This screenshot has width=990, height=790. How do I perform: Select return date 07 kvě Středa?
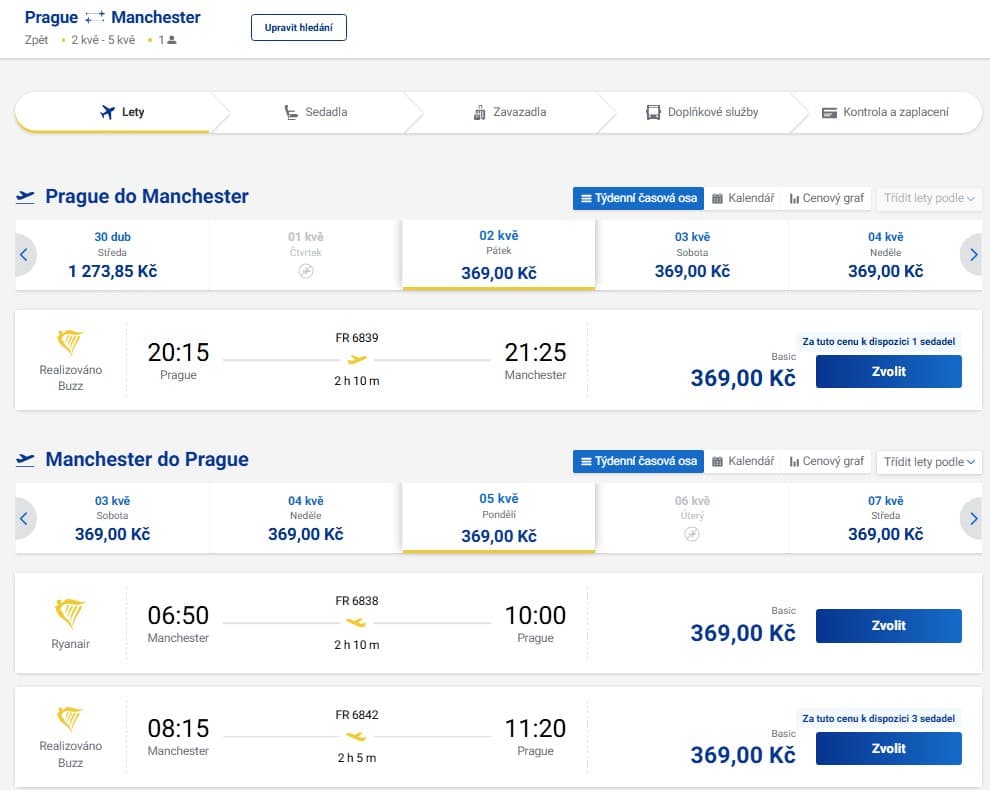(x=885, y=518)
